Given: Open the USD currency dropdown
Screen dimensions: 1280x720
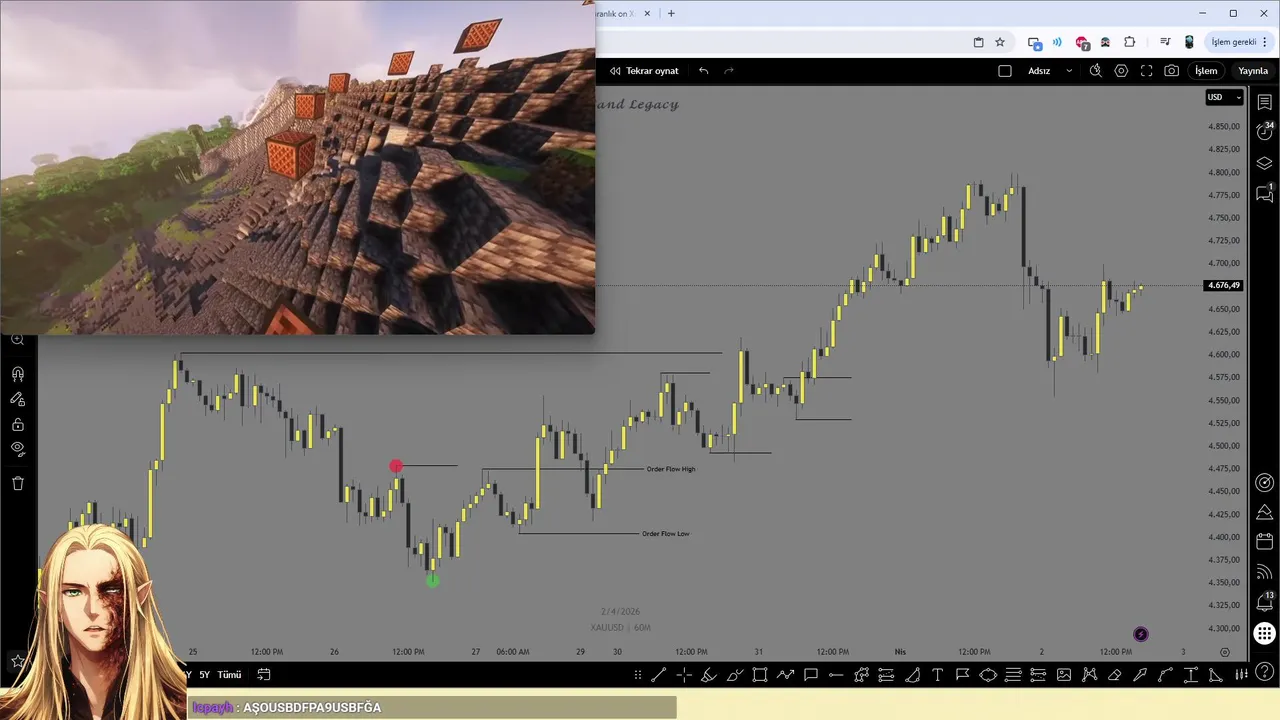Looking at the screenshot, I should click(1224, 97).
